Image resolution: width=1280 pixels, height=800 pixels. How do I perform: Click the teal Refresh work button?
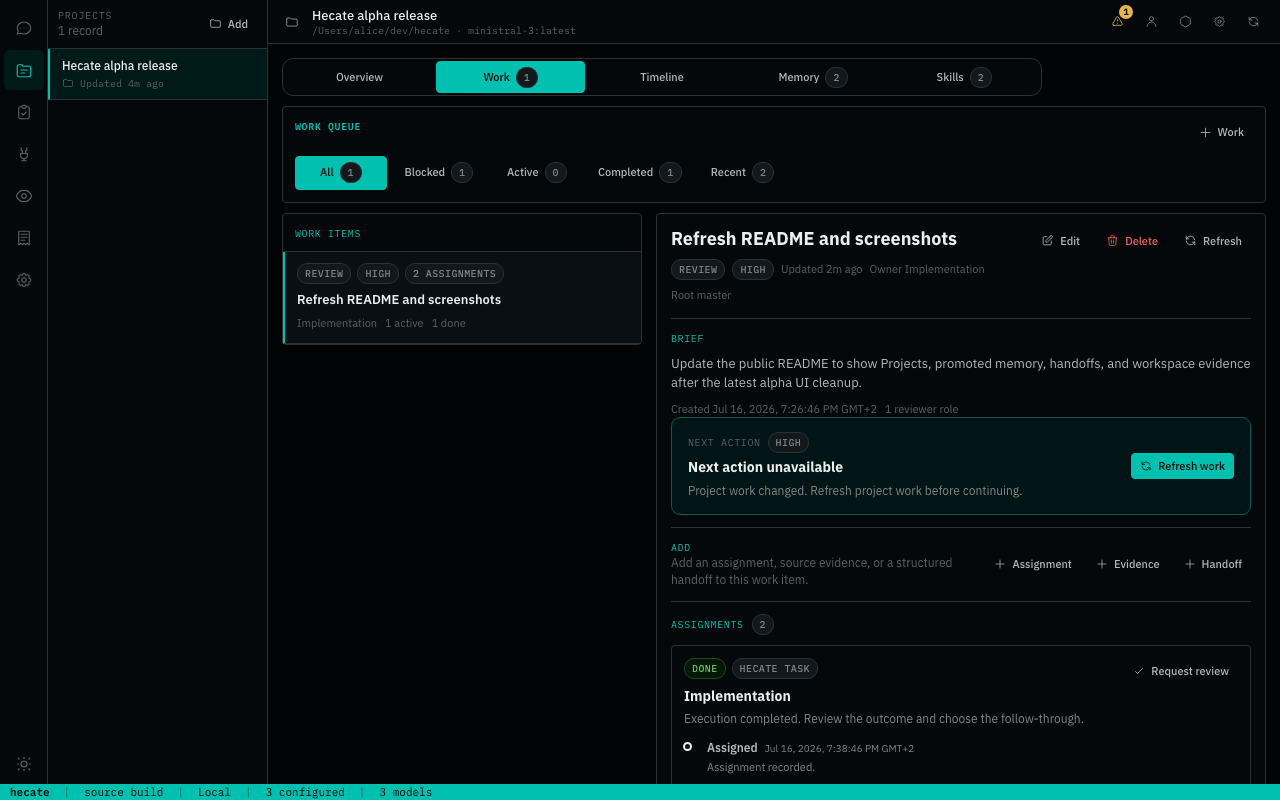pos(1182,466)
